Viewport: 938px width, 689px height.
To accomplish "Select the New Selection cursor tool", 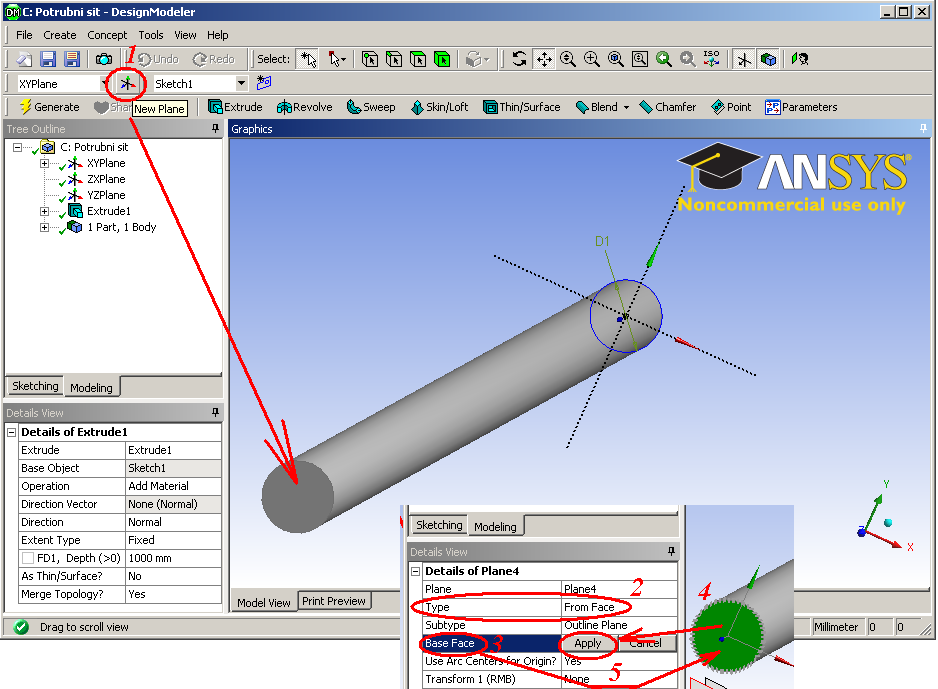I will [309, 59].
